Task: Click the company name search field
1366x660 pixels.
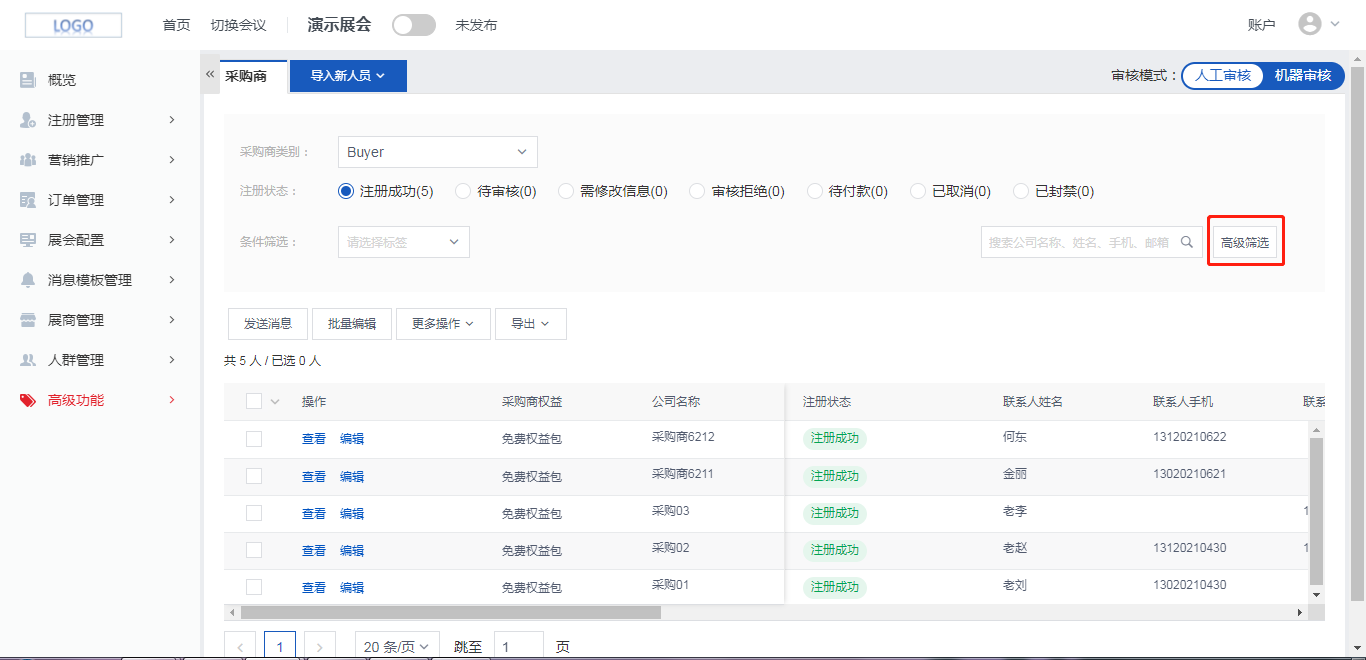Action: (x=1091, y=242)
